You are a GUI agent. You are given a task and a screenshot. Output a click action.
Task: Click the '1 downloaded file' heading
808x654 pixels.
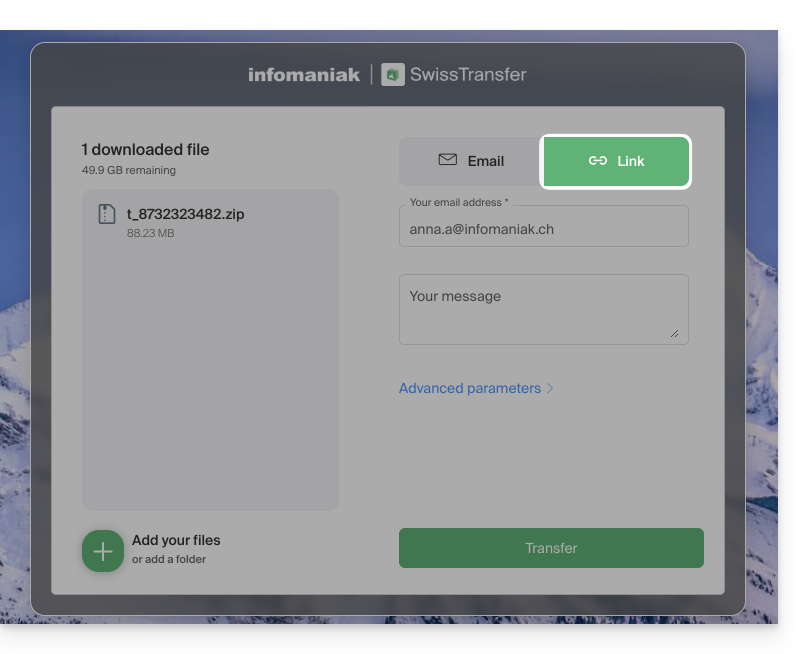tap(145, 150)
